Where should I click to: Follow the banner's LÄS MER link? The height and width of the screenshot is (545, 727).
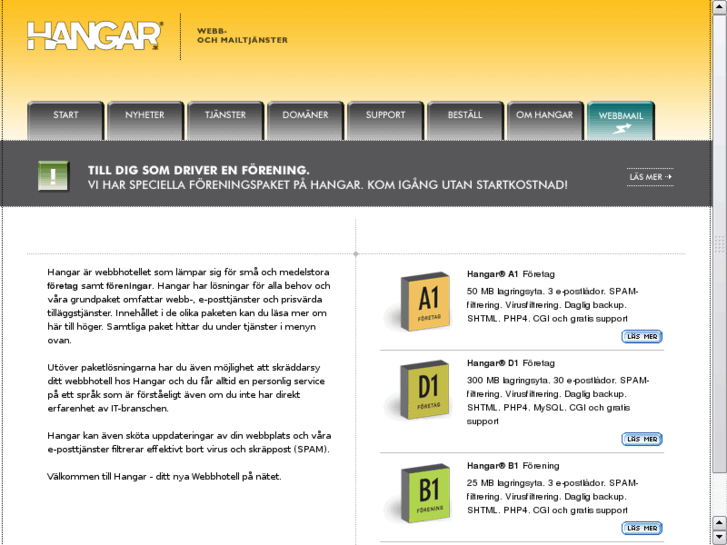pos(650,177)
